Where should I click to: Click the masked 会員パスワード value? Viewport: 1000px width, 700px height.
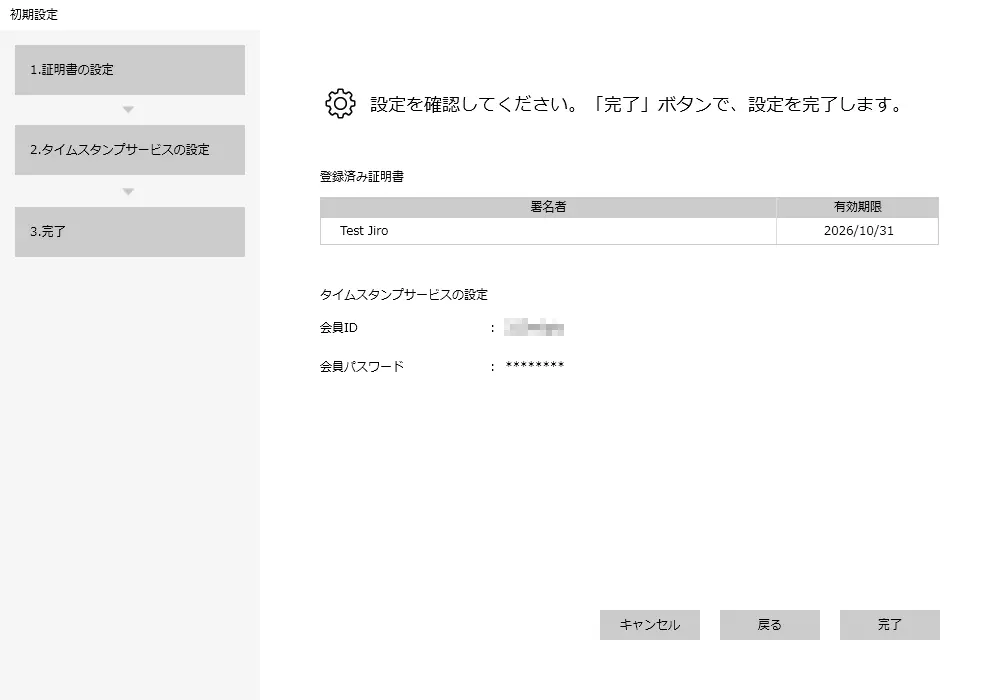[535, 367]
